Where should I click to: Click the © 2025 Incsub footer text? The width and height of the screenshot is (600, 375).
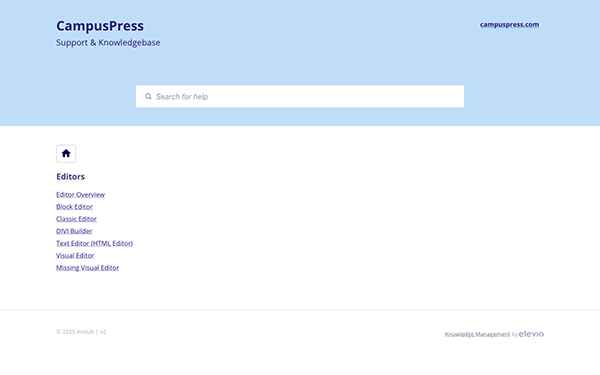(x=75, y=332)
